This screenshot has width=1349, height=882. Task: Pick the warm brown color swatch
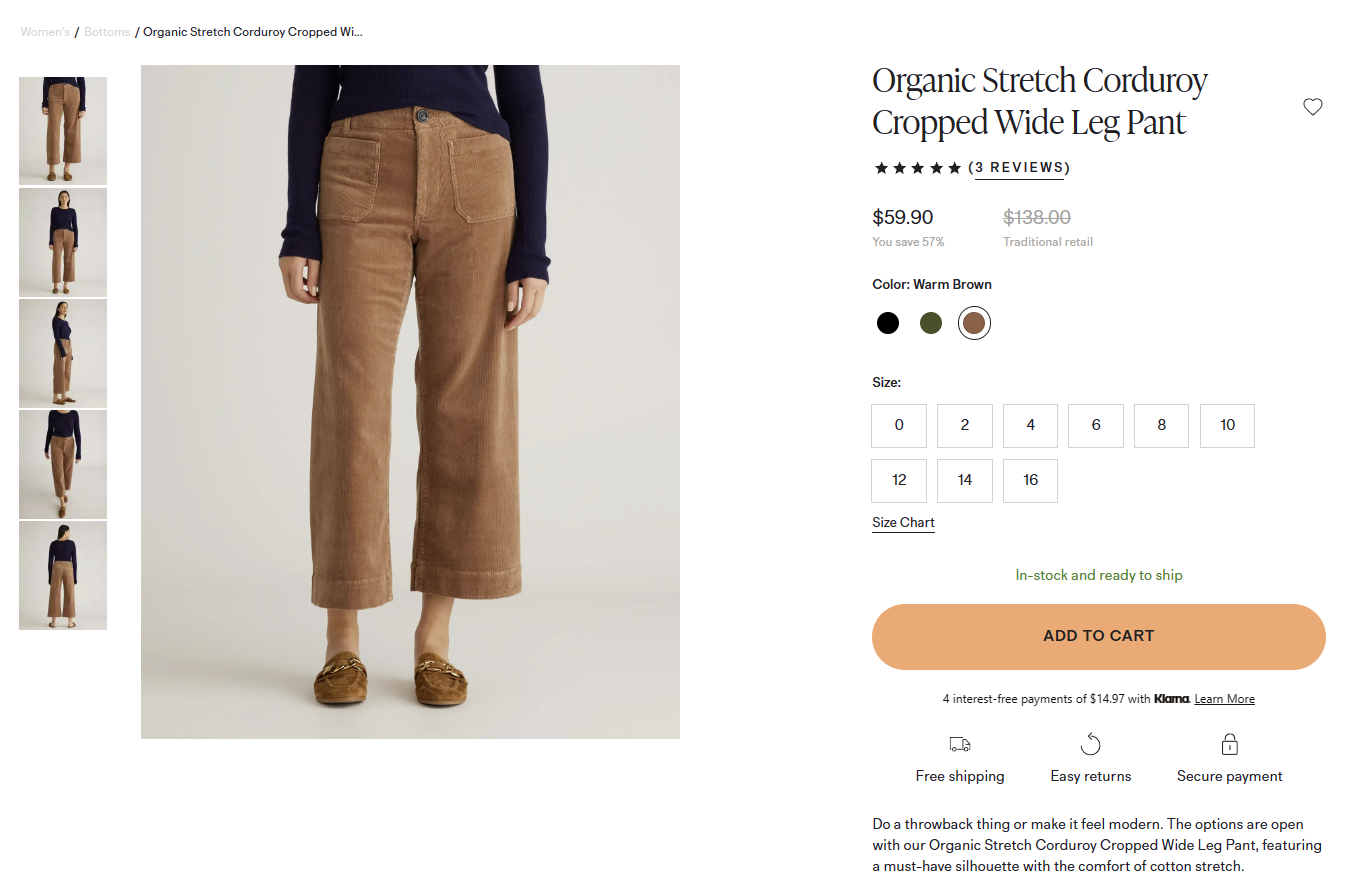coord(974,323)
